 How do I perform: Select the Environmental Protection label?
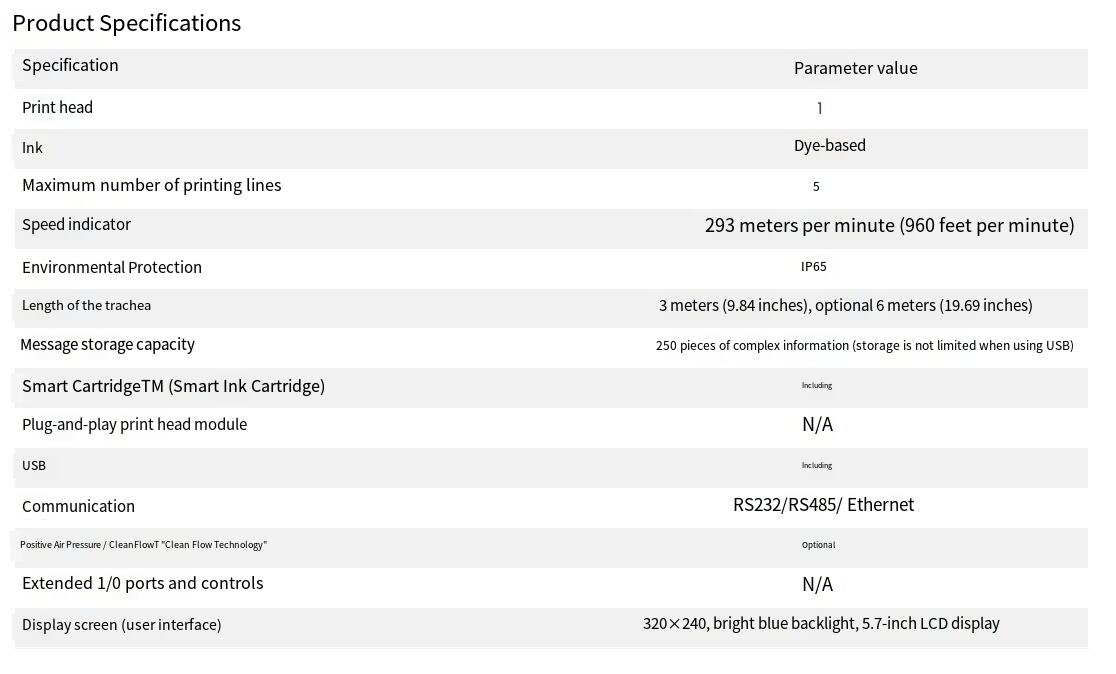[112, 267]
